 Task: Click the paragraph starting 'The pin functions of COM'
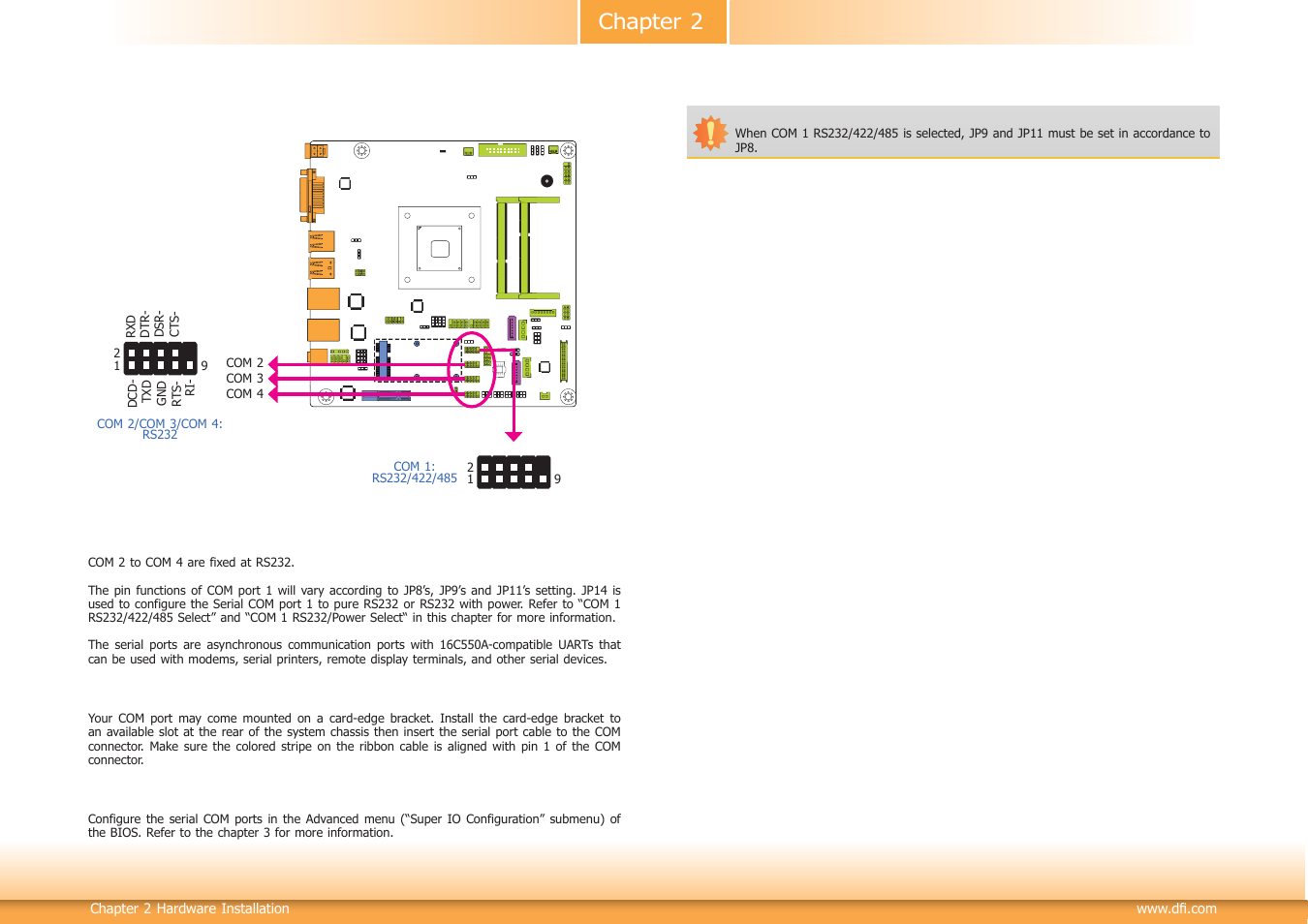point(355,604)
